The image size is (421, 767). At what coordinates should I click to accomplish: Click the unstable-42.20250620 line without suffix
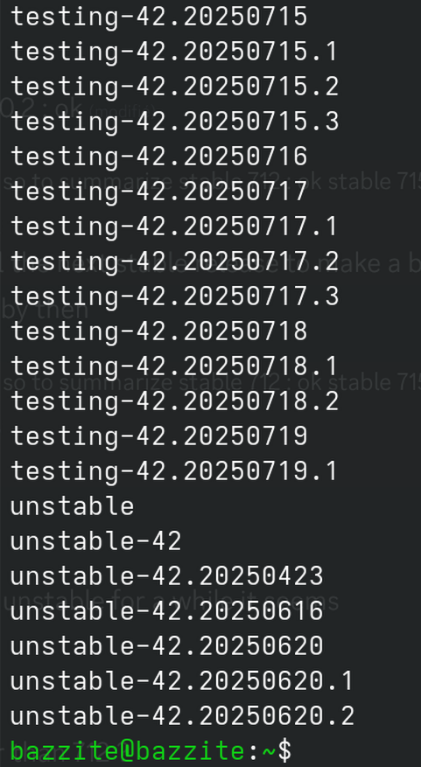167,646
